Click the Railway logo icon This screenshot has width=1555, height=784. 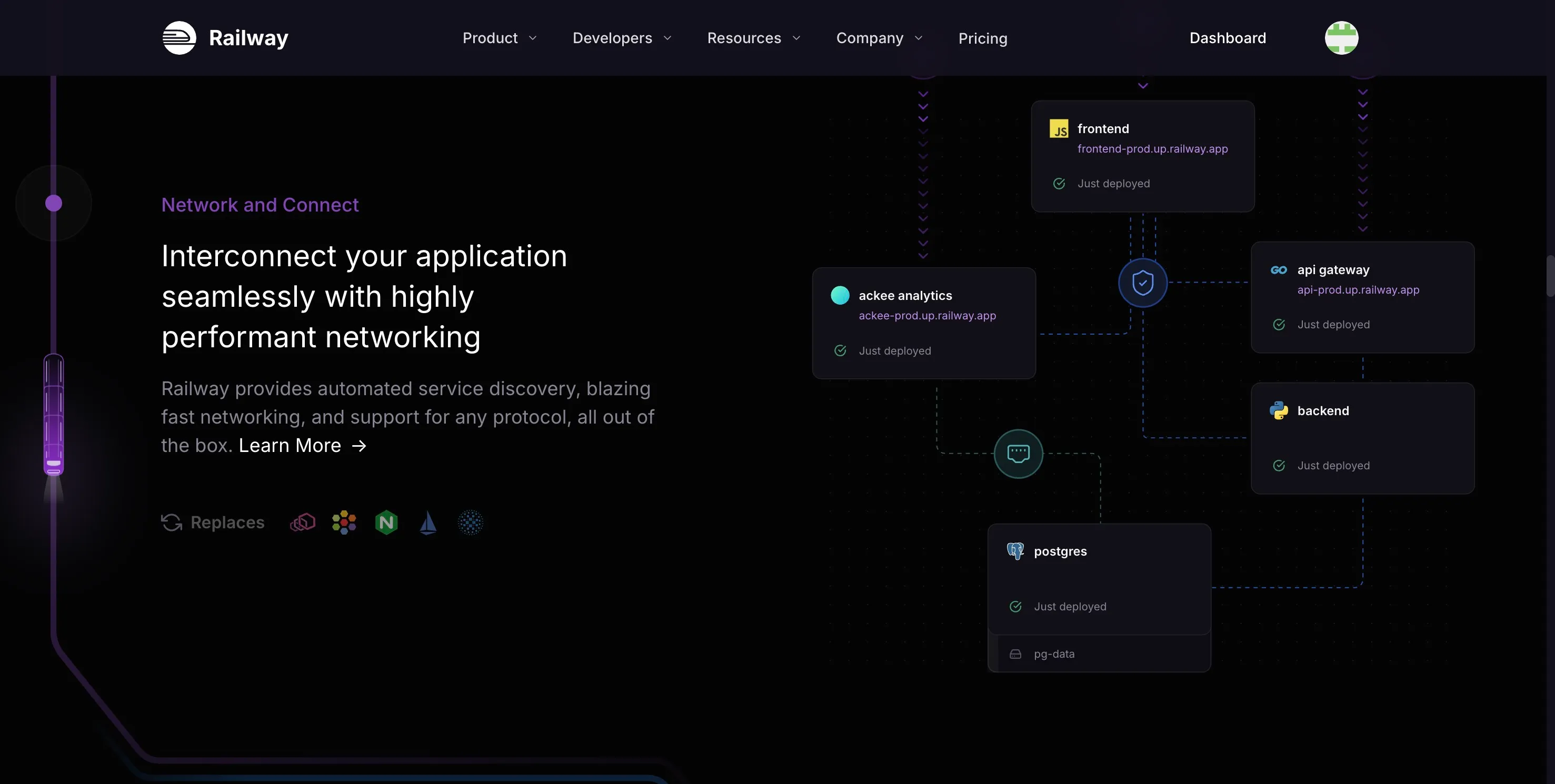tap(180, 38)
